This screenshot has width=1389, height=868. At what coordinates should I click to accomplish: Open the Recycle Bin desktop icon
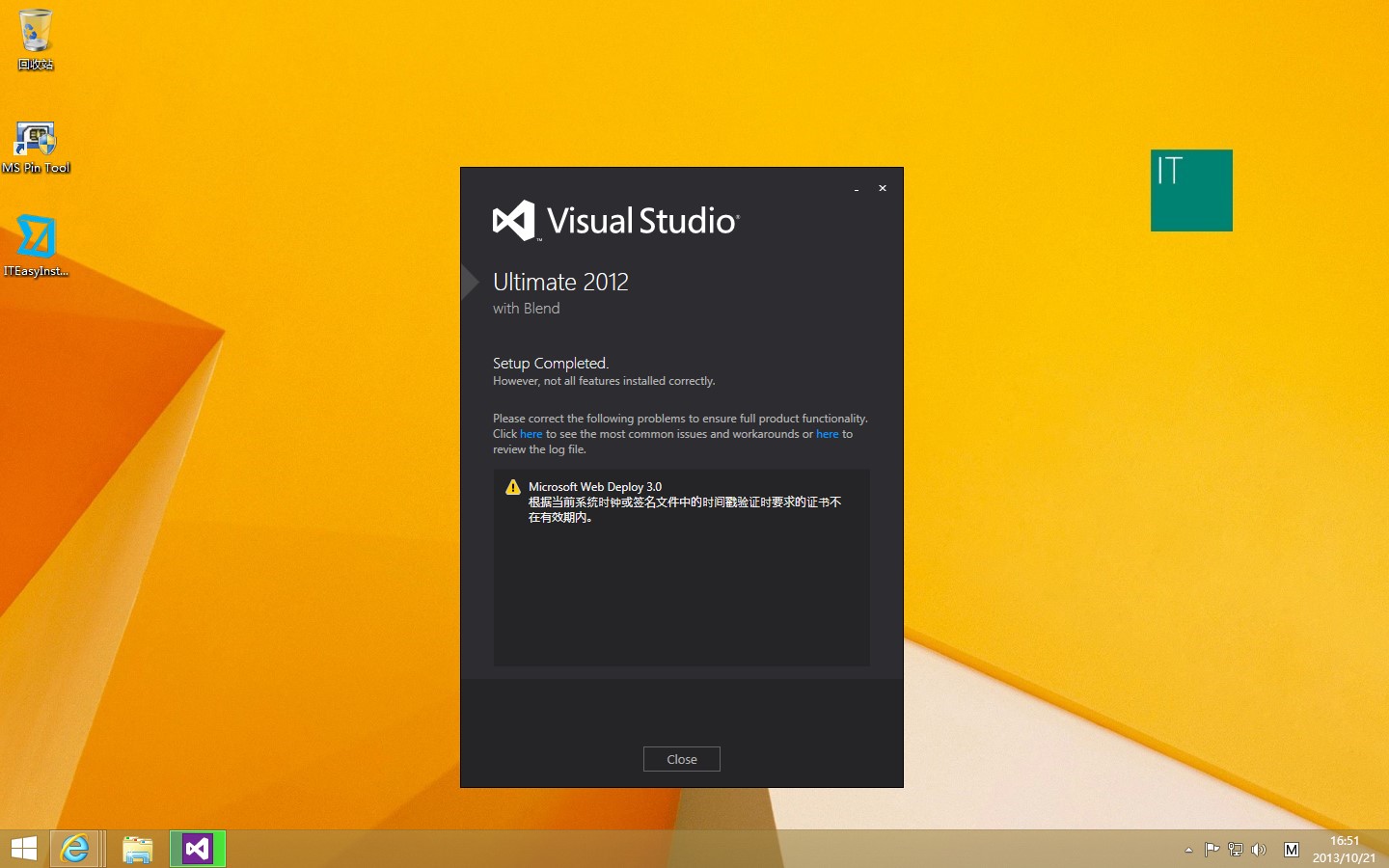[36, 40]
